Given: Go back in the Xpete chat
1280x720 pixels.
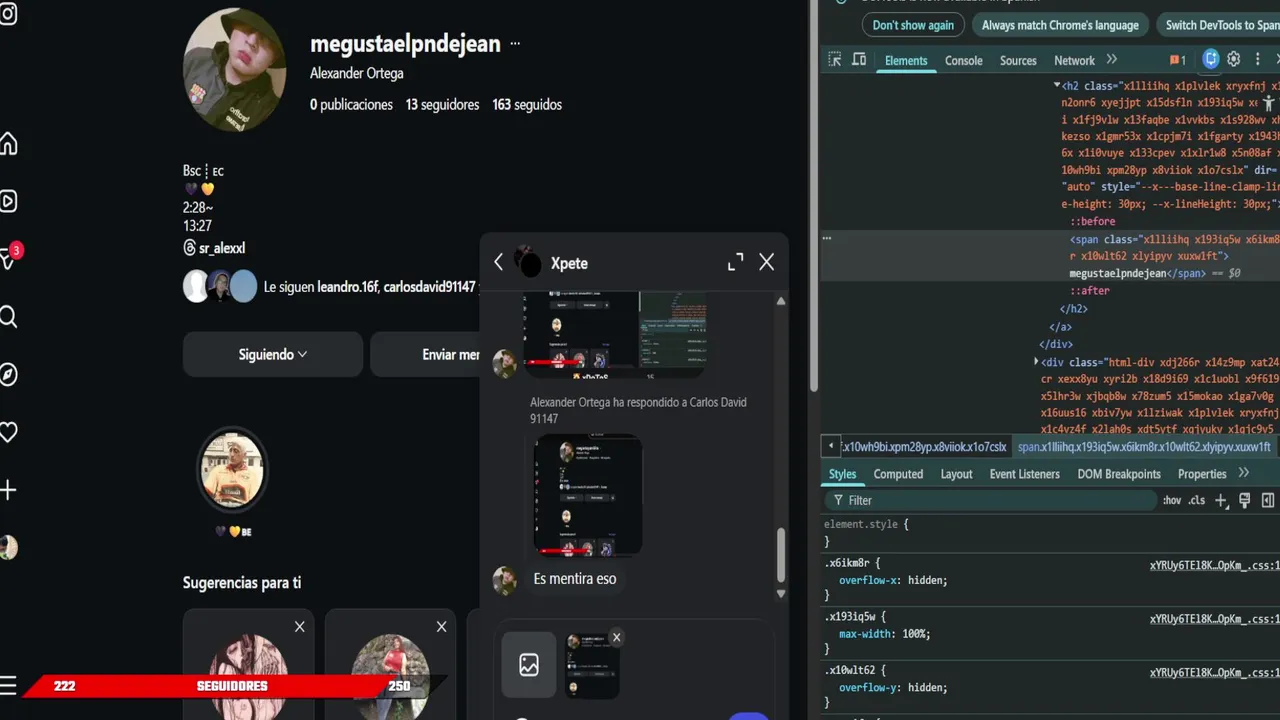Looking at the screenshot, I should (498, 262).
